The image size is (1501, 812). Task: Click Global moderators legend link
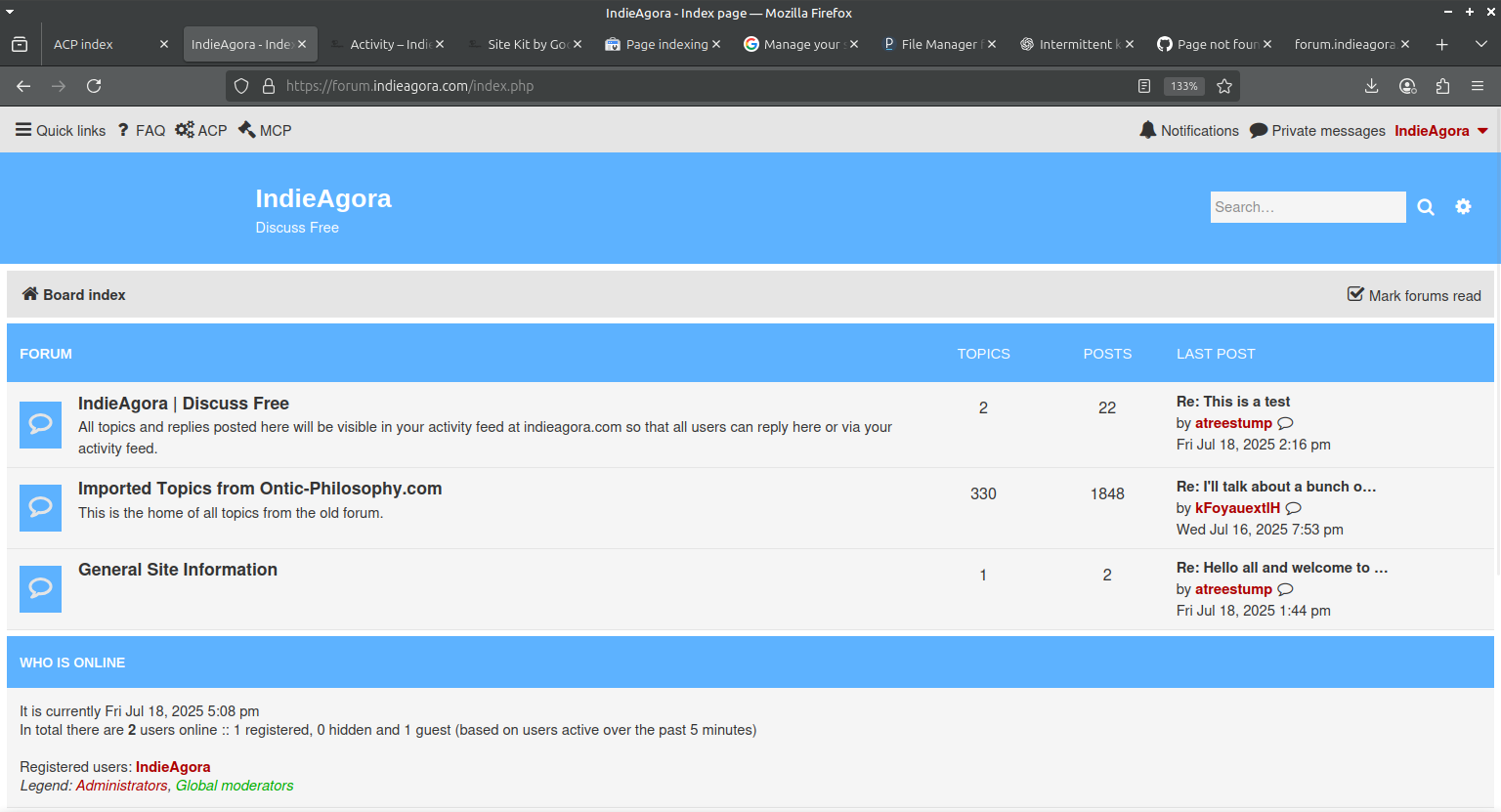click(x=235, y=786)
